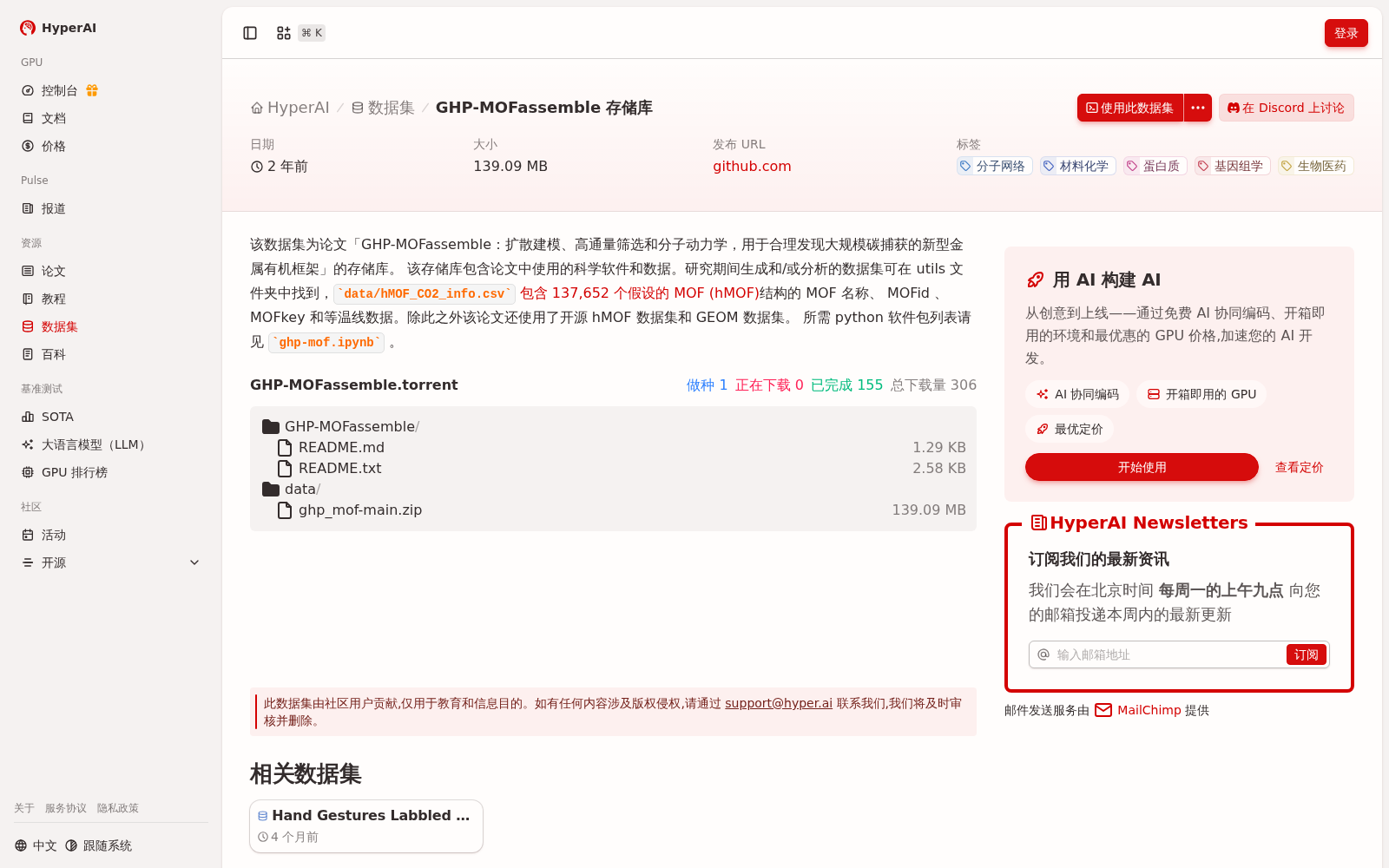This screenshot has width=1389, height=868.
Task: Click the 订阅 subscribe button
Action: pos(1307,654)
